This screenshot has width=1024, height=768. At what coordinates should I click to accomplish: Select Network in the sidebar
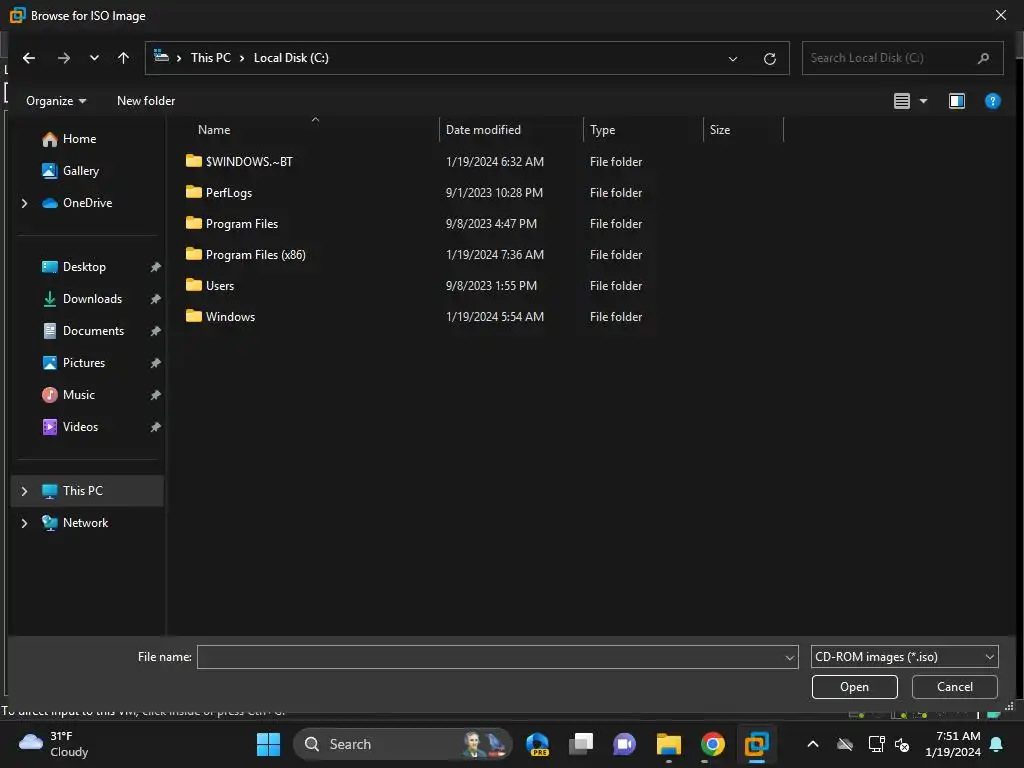[x=85, y=523]
